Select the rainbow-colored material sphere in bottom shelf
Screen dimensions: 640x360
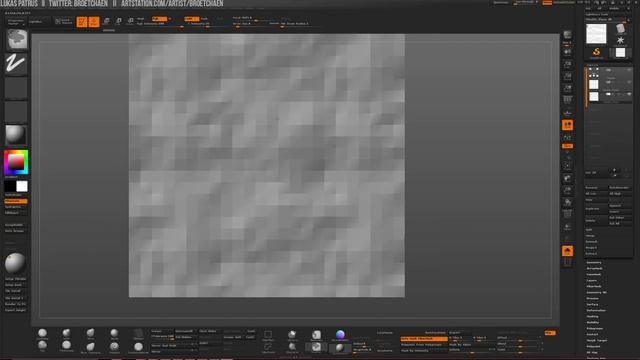[x=340, y=336]
